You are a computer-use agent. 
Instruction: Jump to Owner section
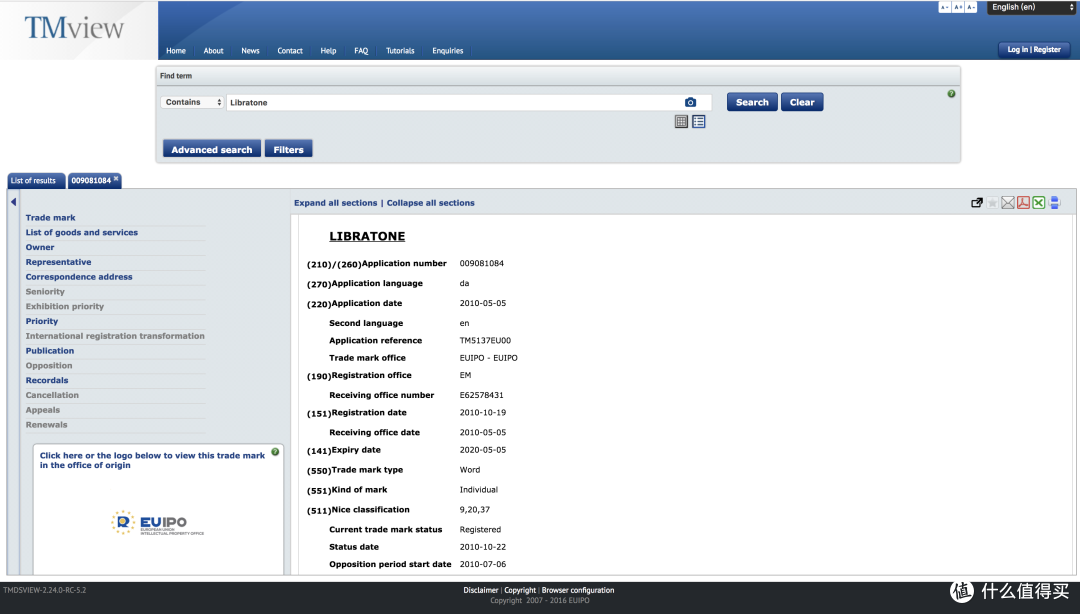[x=40, y=247]
